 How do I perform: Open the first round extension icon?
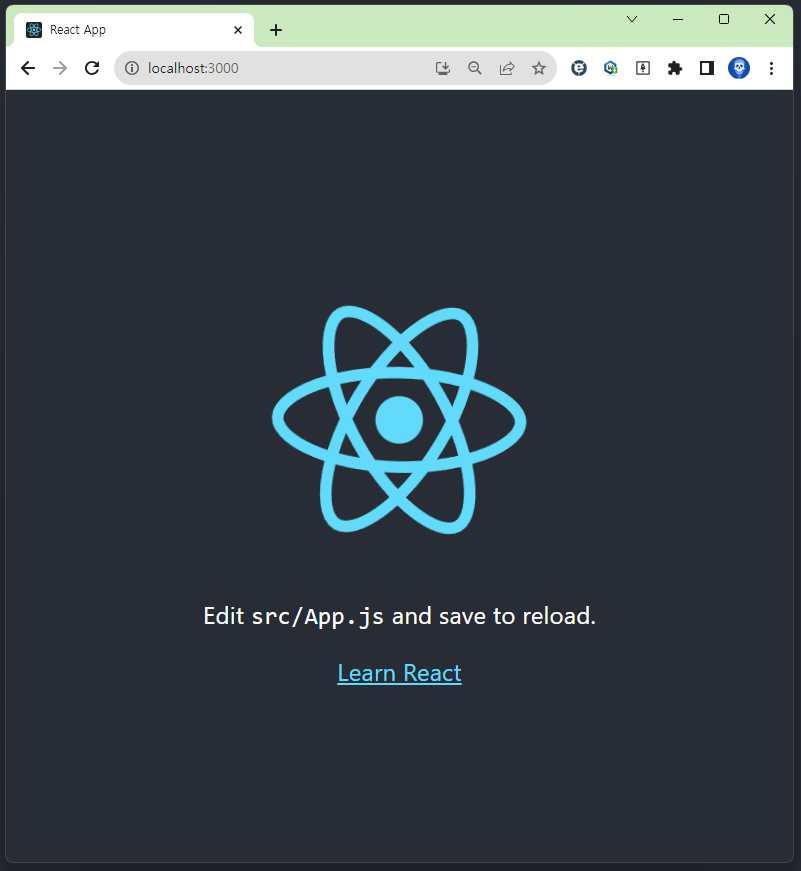click(579, 68)
